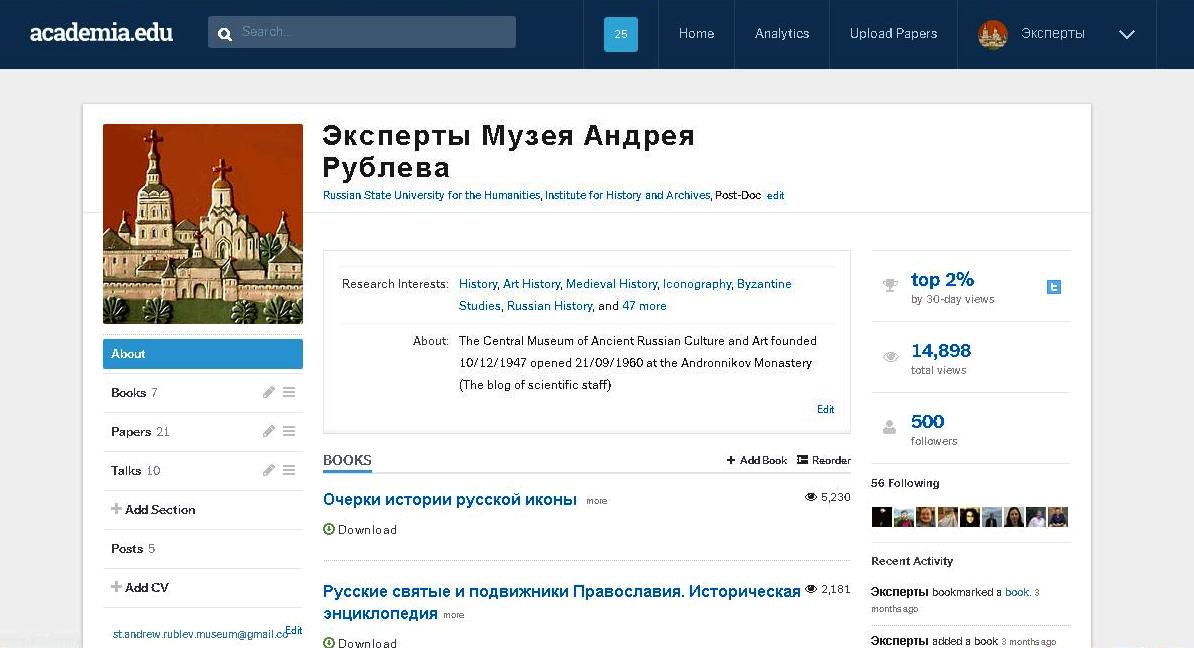Click Add CV in sidebar
Screen dimensions: 1194x648
point(140,587)
